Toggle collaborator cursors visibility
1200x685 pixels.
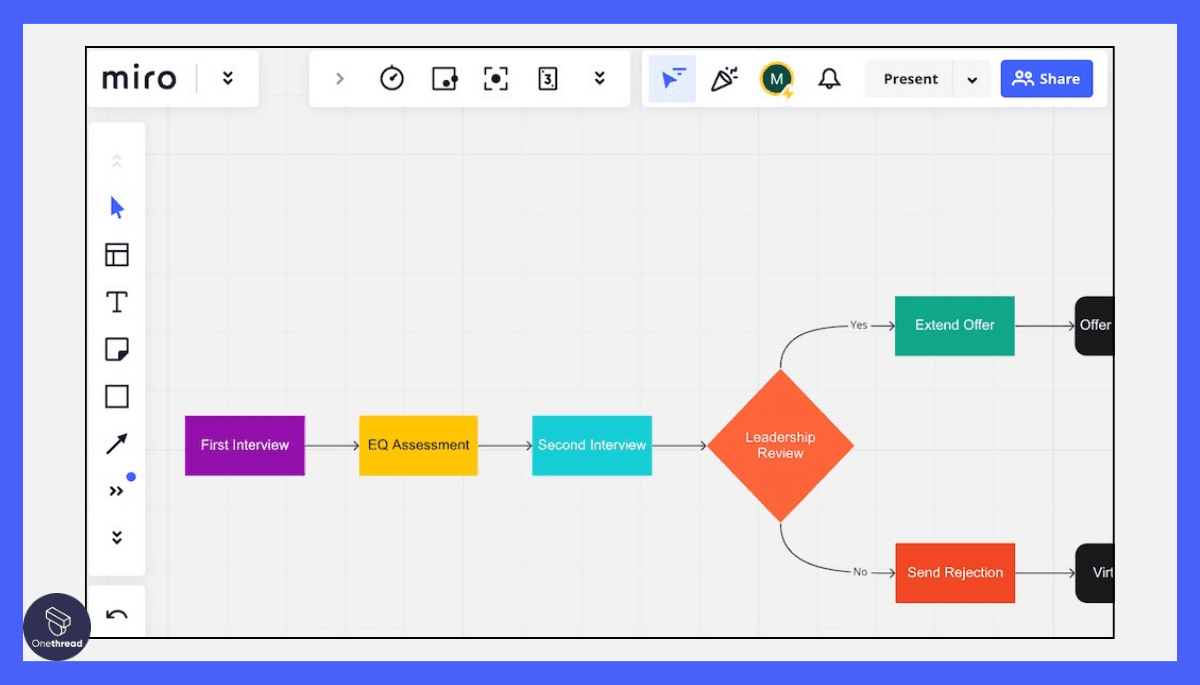(x=672, y=78)
